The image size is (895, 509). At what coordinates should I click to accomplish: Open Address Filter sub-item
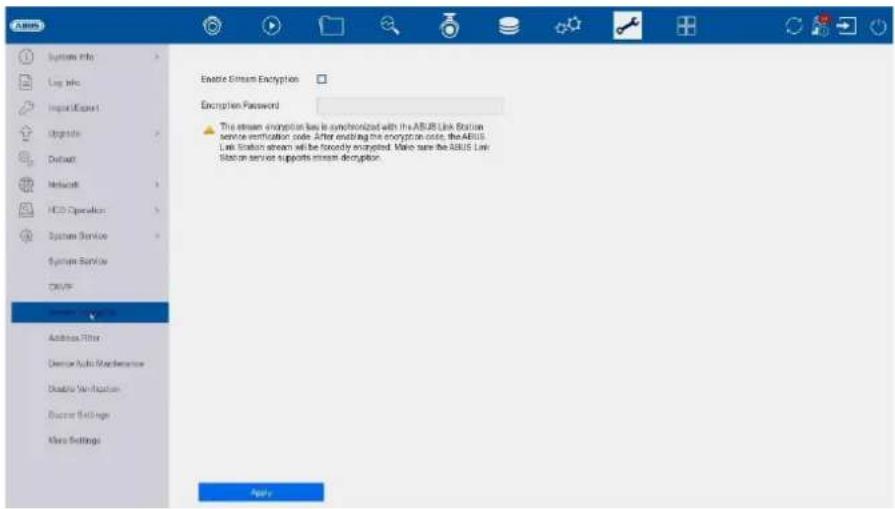click(x=74, y=338)
